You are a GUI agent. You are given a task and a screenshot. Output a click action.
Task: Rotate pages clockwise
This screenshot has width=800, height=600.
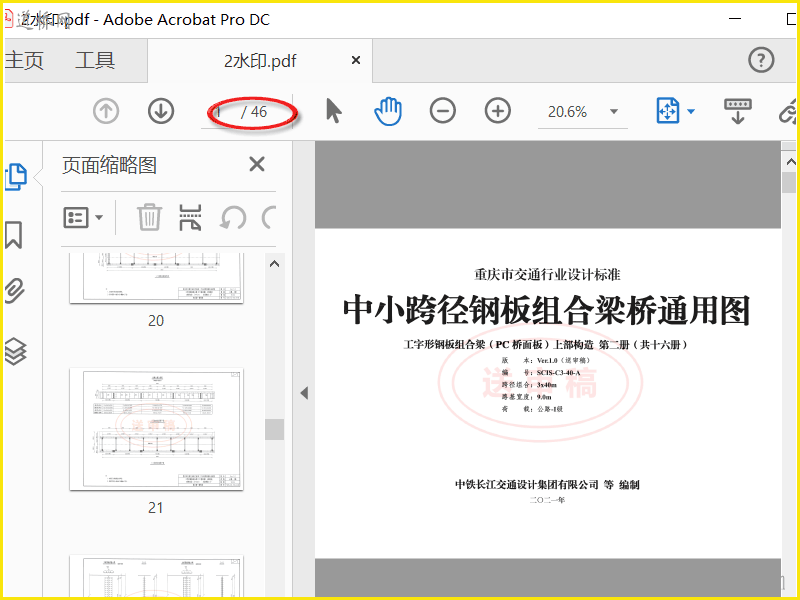coord(269,218)
